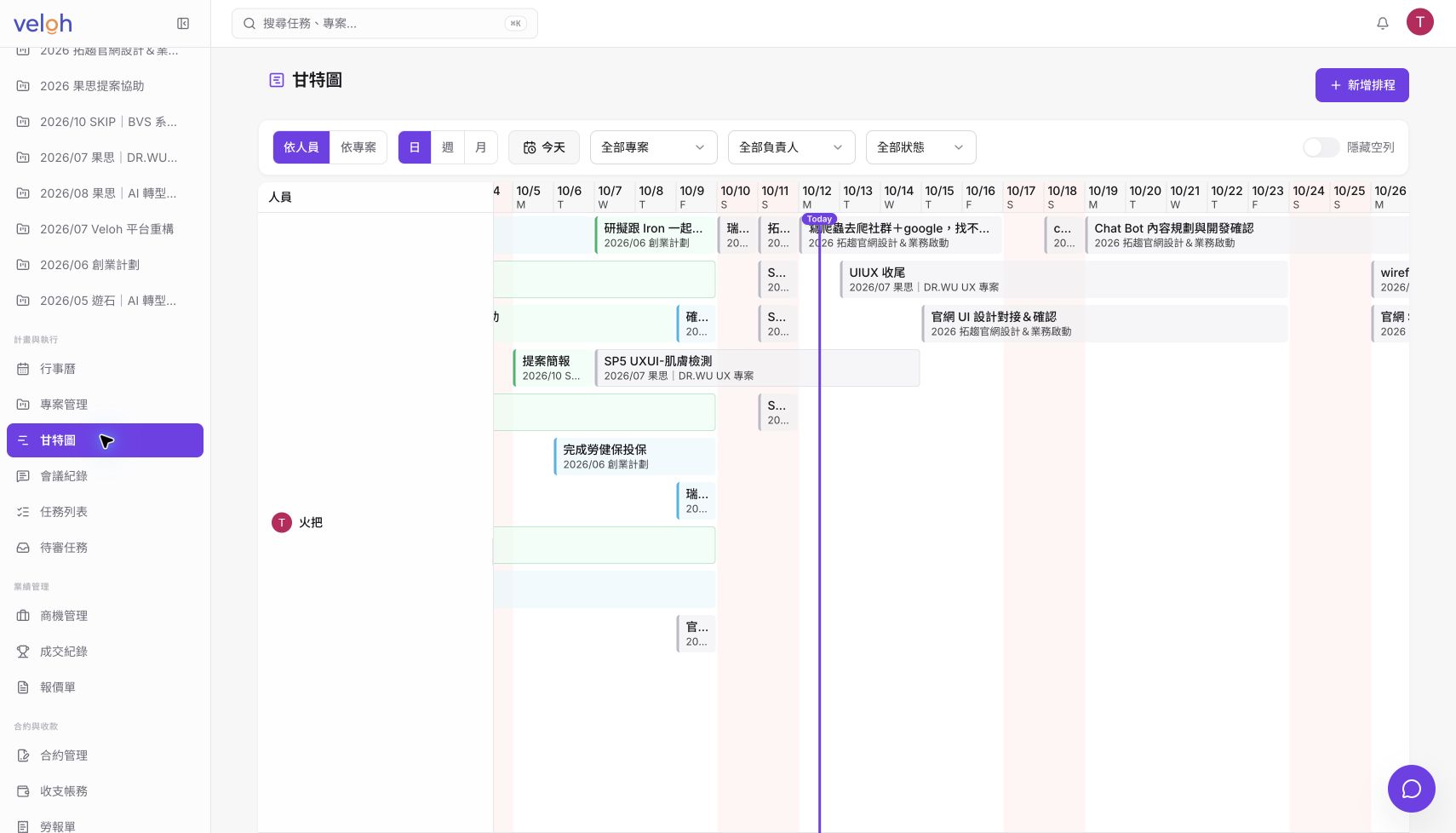Open project 2026/07 Veloh 平台重構

click(105, 229)
